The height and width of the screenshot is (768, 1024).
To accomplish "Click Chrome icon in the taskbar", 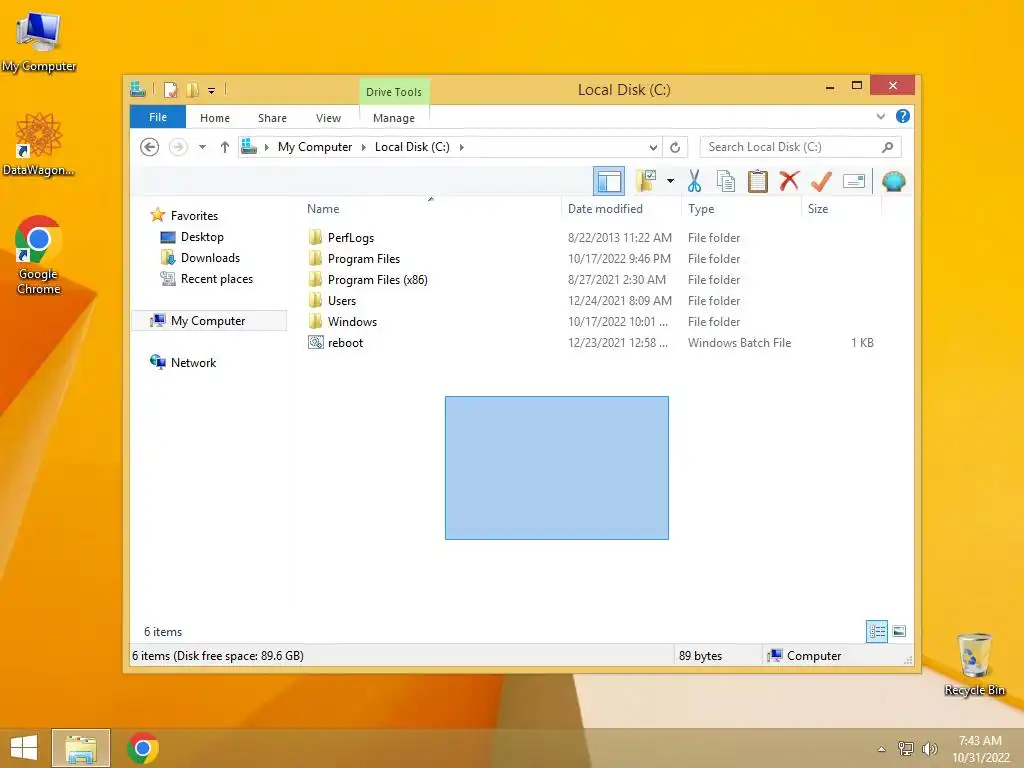I will (143, 748).
